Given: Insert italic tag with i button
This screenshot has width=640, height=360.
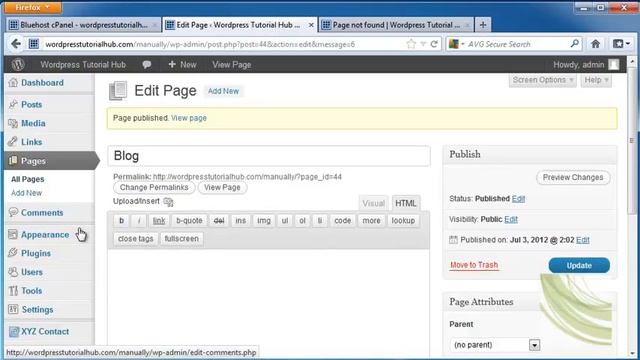Looking at the screenshot, I should (x=139, y=221).
